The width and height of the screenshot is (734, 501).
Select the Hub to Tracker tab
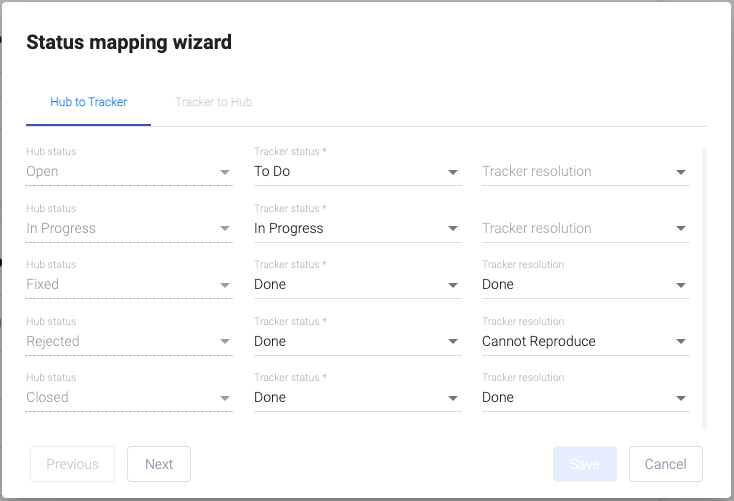coord(89,102)
